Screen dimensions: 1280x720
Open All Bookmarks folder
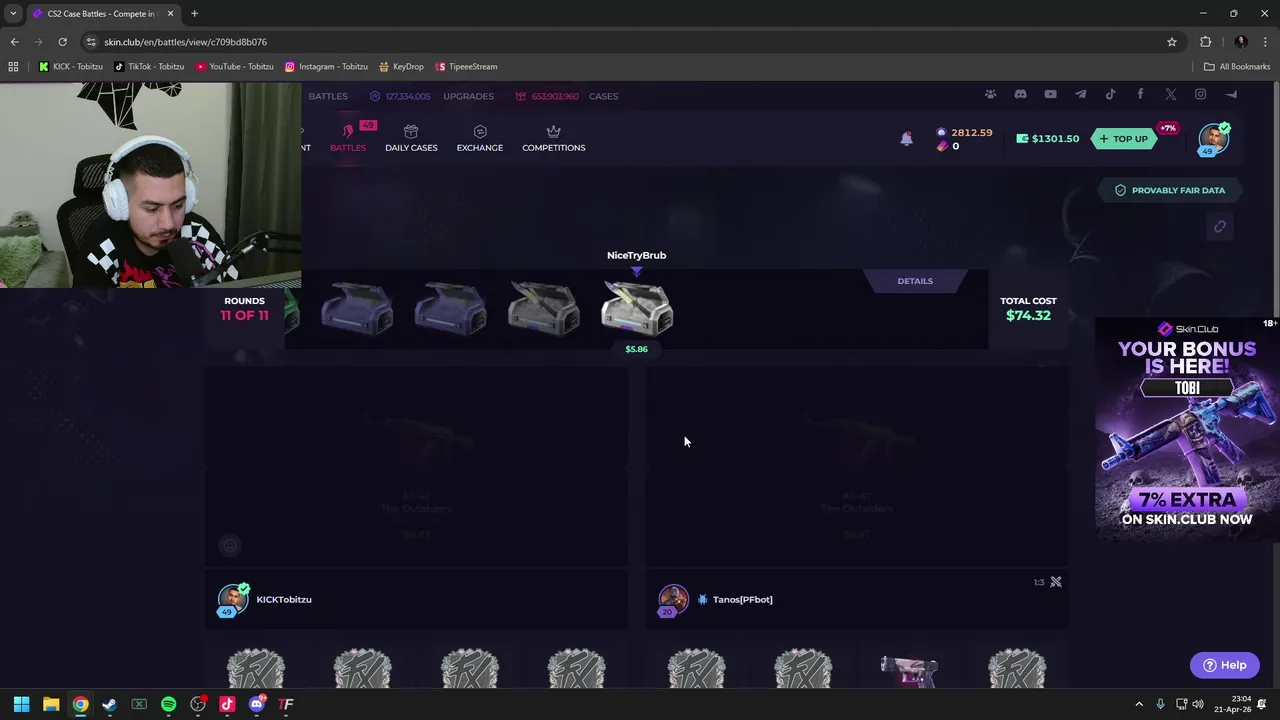tap(1237, 66)
